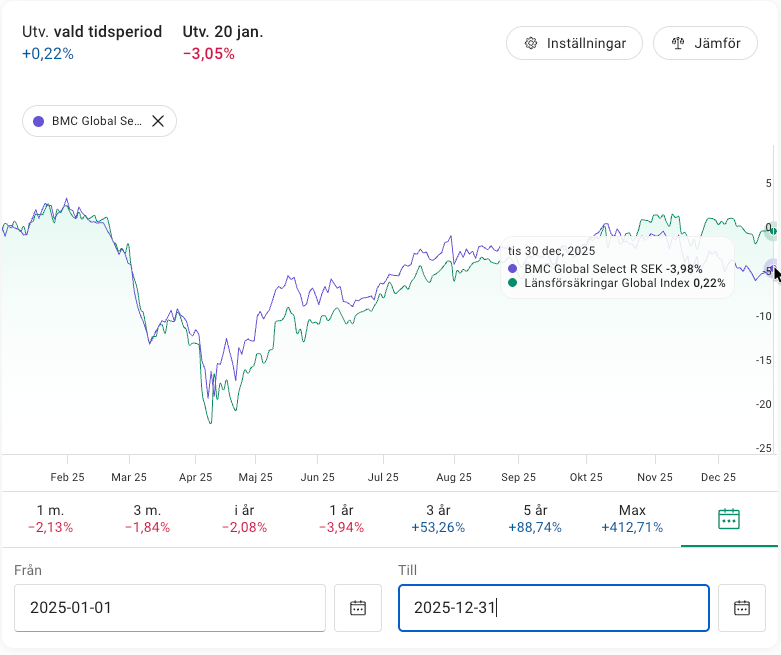
Task: Remove the BMC Global Select chip
Action: [158, 121]
